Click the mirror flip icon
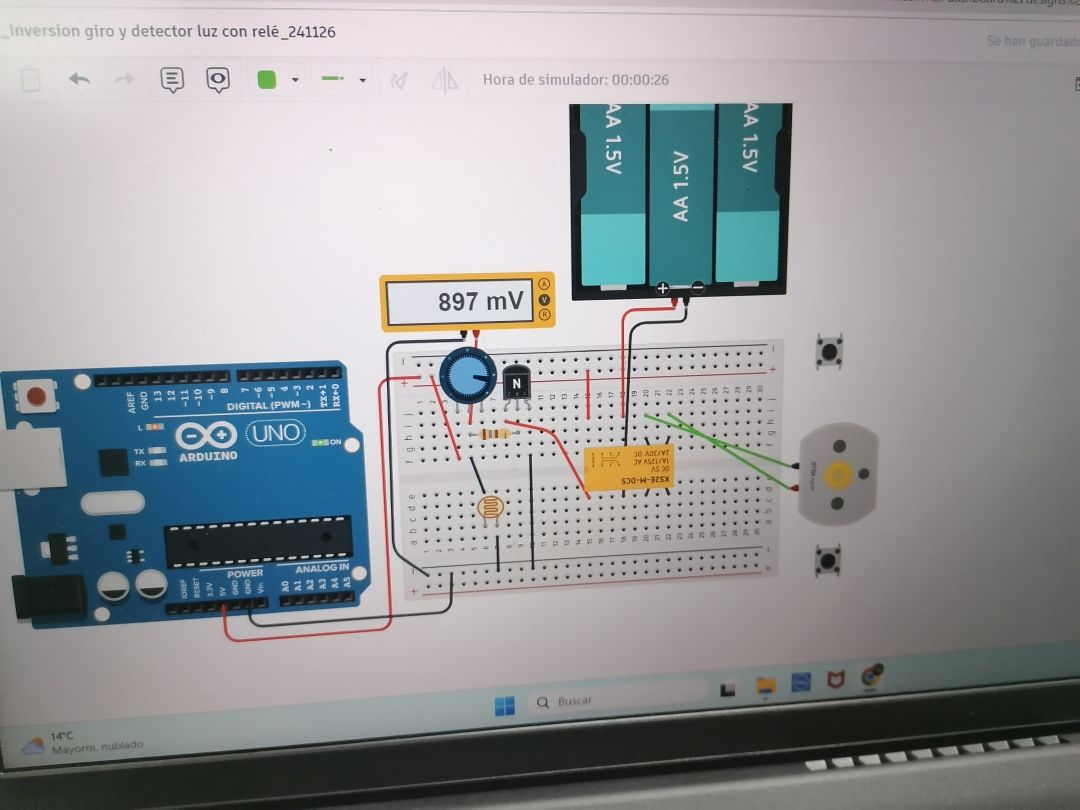Image resolution: width=1080 pixels, height=810 pixels. (x=444, y=81)
